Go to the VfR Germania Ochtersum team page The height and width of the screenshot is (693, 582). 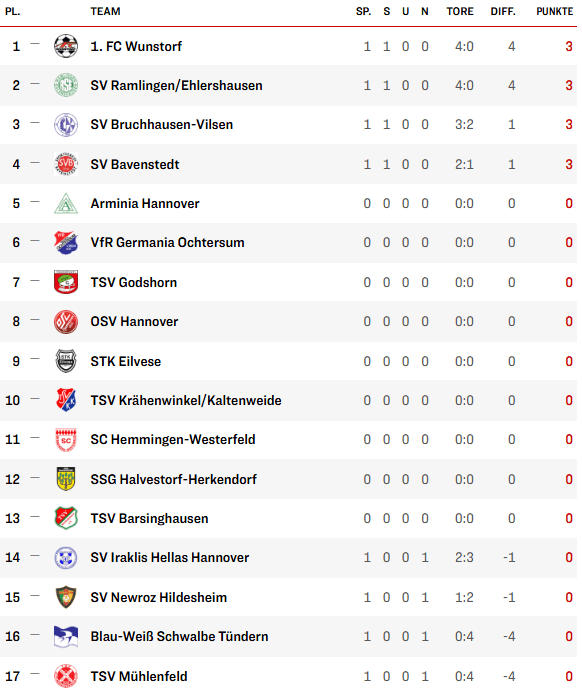coord(167,243)
